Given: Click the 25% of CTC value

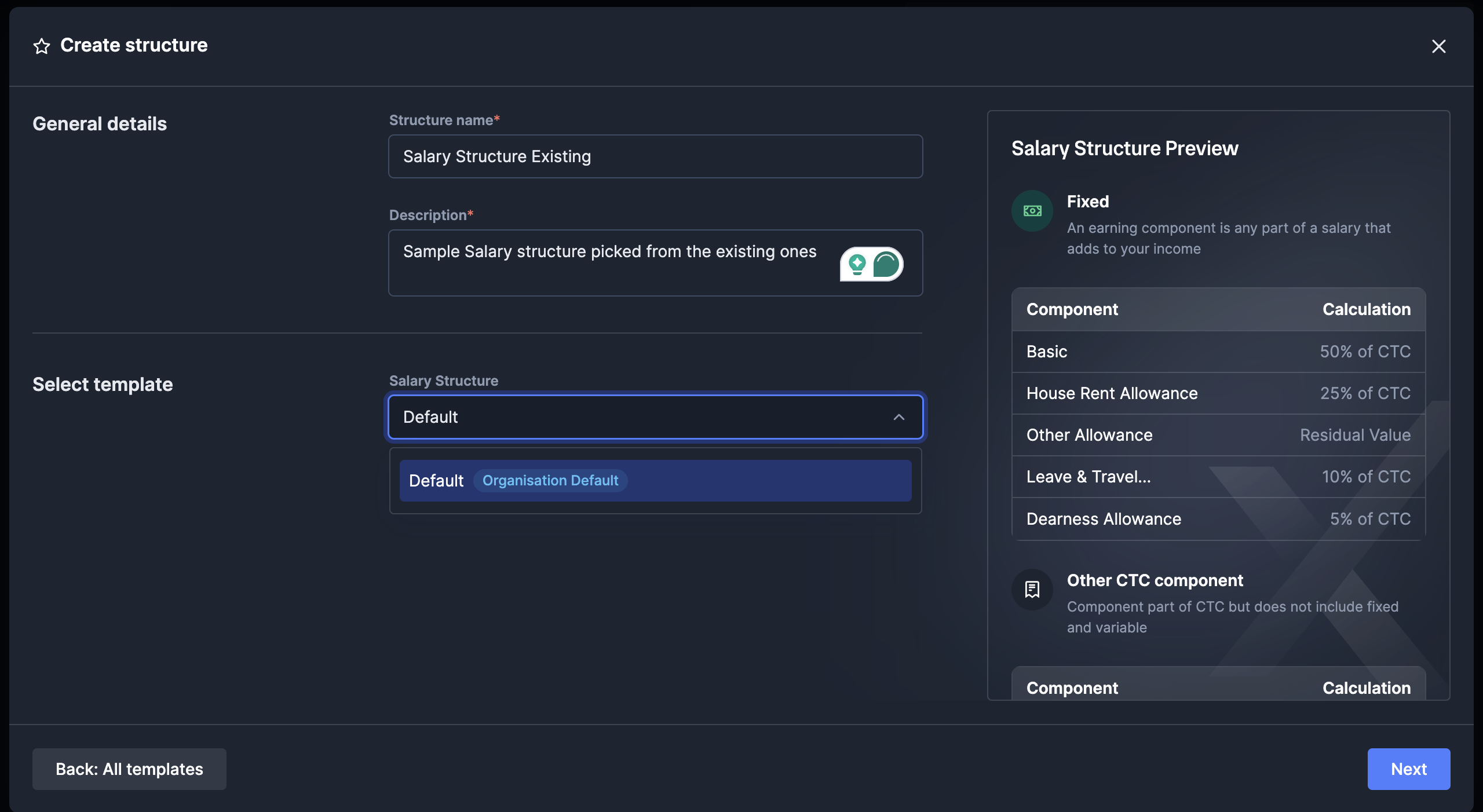Looking at the screenshot, I should (x=1365, y=393).
